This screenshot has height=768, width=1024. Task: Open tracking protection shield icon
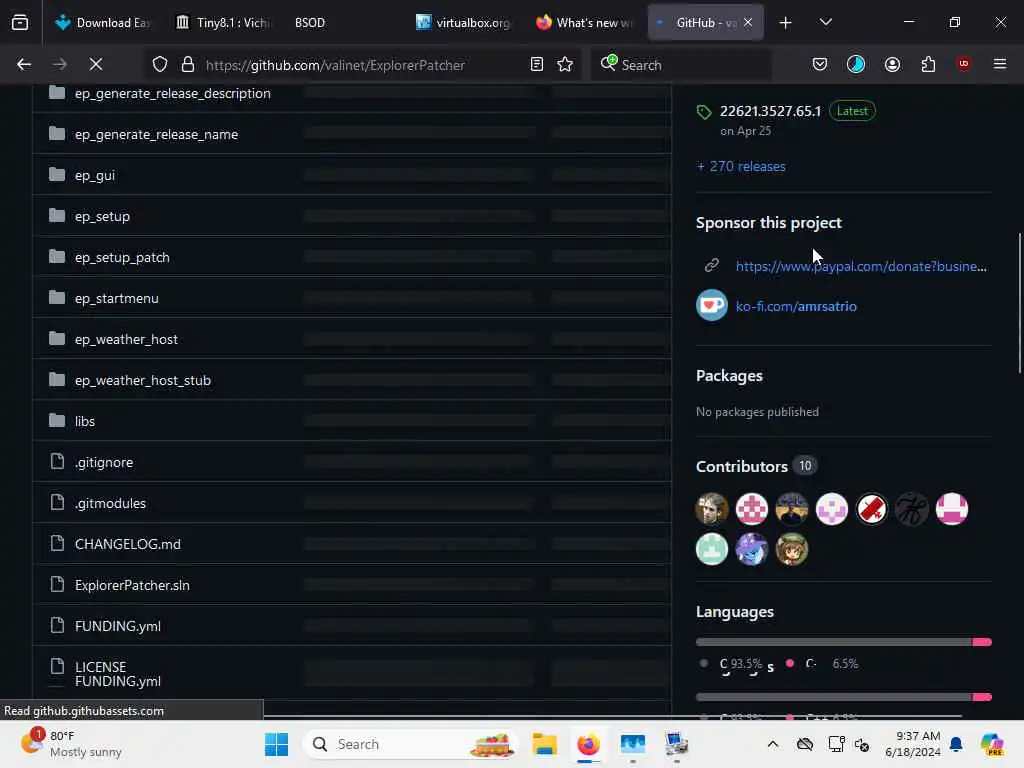click(x=160, y=65)
